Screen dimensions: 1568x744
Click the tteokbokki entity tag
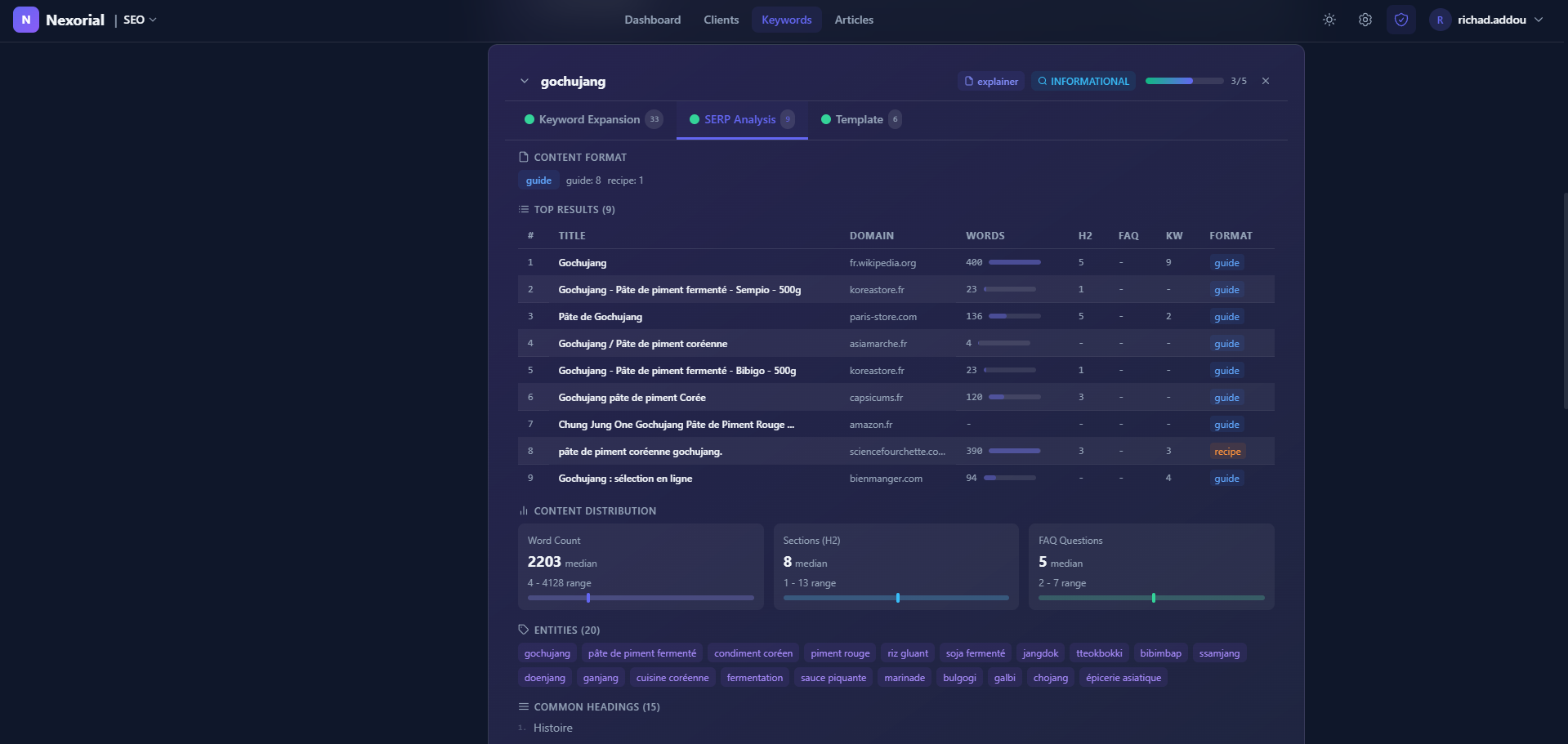[1099, 653]
